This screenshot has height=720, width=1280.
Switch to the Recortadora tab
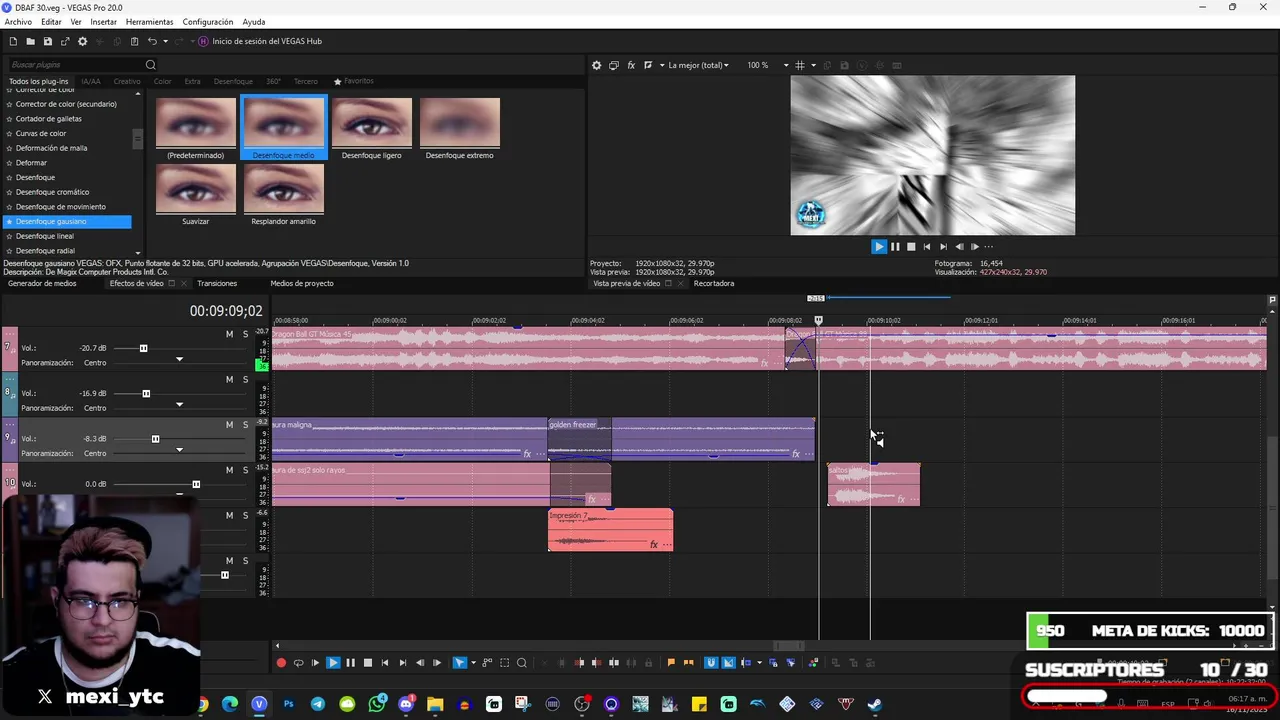point(714,283)
